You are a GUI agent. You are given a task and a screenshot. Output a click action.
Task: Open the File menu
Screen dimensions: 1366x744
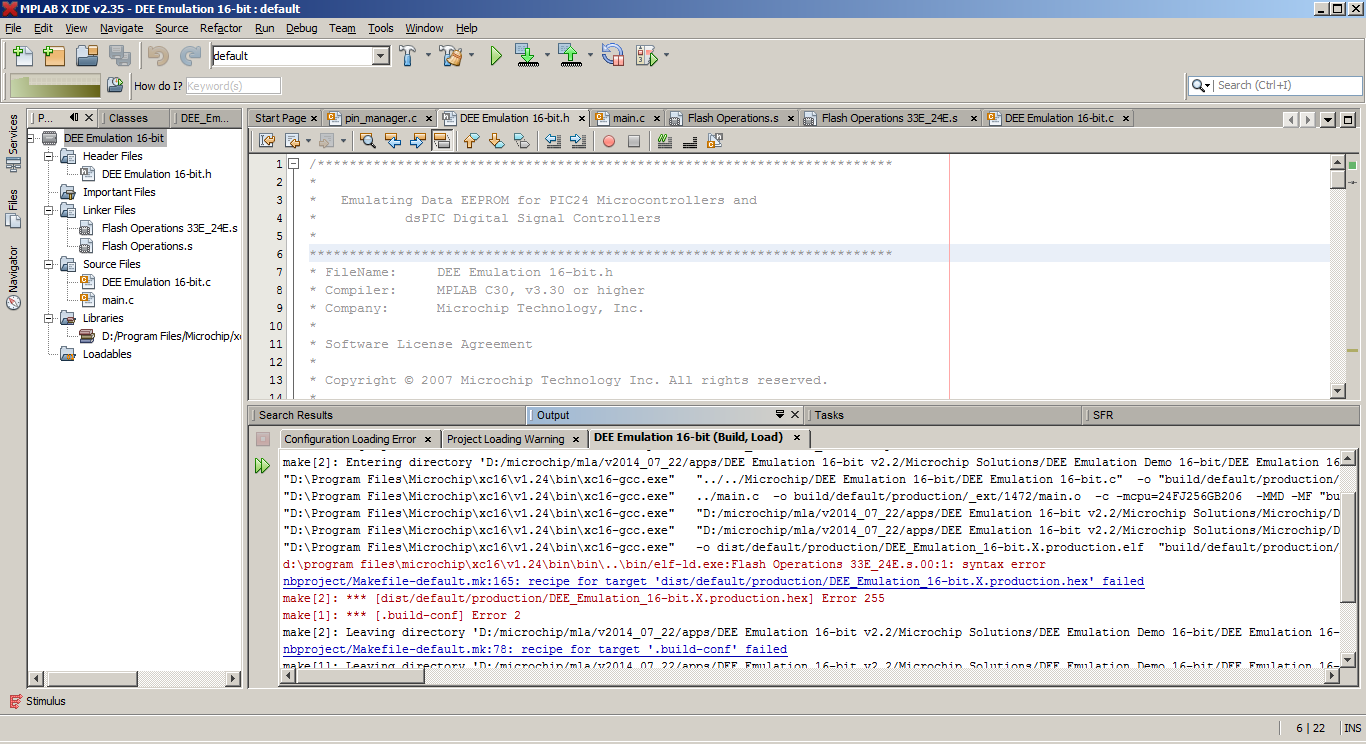click(13, 28)
